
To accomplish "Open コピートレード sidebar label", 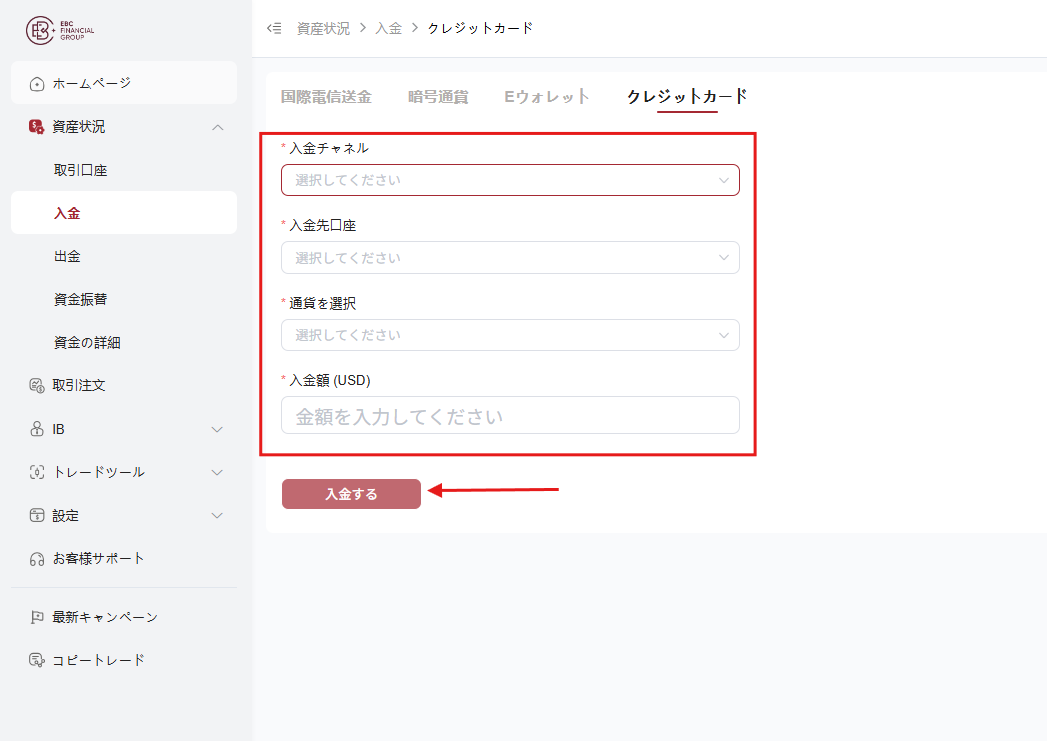I will click(98, 660).
